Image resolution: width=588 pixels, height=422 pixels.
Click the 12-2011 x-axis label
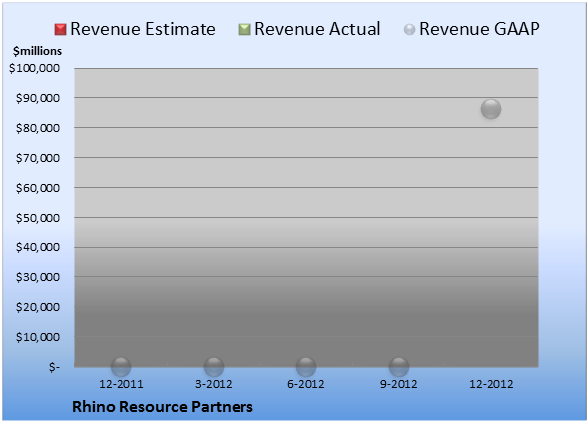[x=121, y=384]
